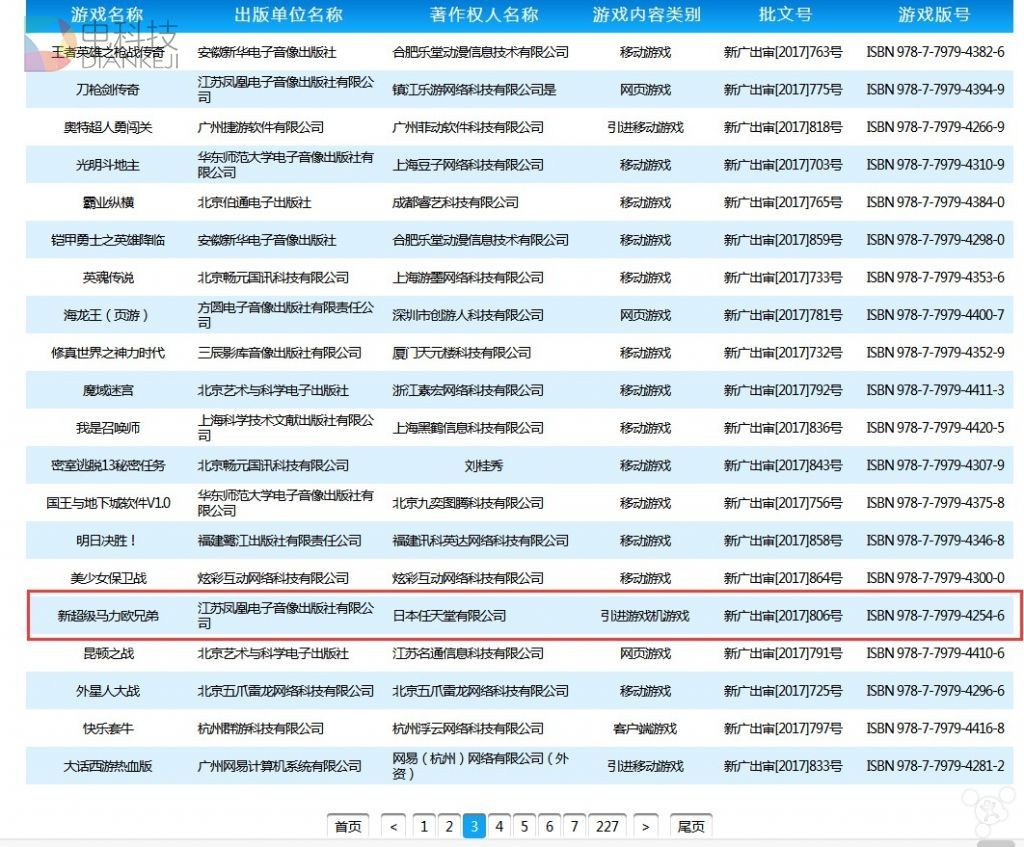The image size is (1024, 847).
Task: Click the 游戏内容类别 column header
Action: [x=645, y=15]
